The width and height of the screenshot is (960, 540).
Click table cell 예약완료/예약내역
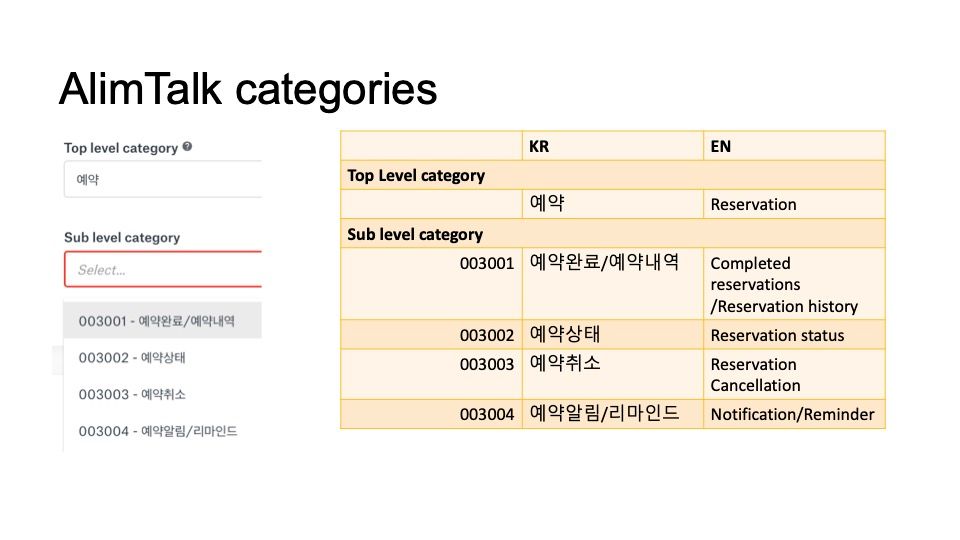(x=613, y=283)
